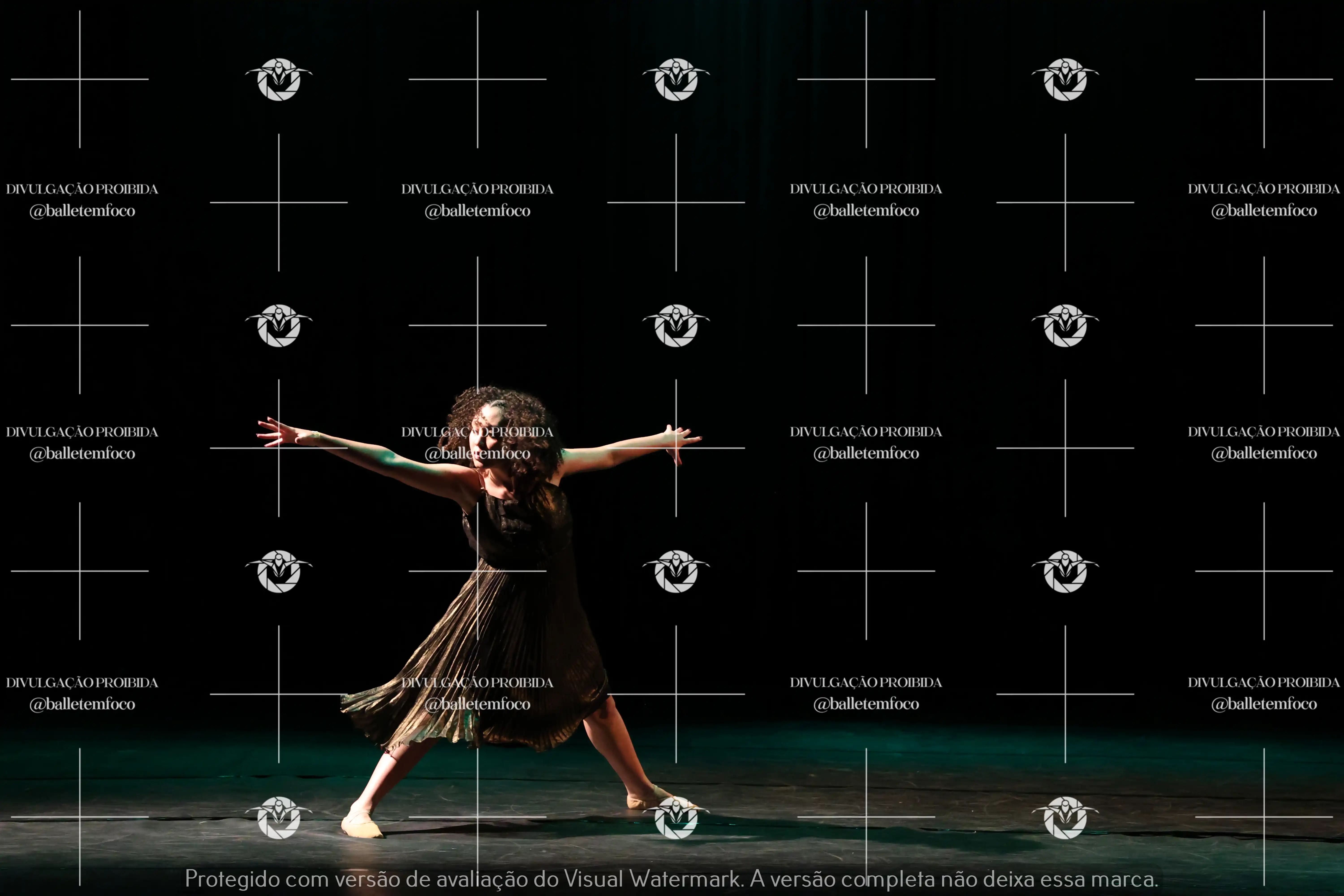Screen dimensions: 1344x896
Task: Click @balletemfoco handle in top-right corner
Action: [1264, 211]
